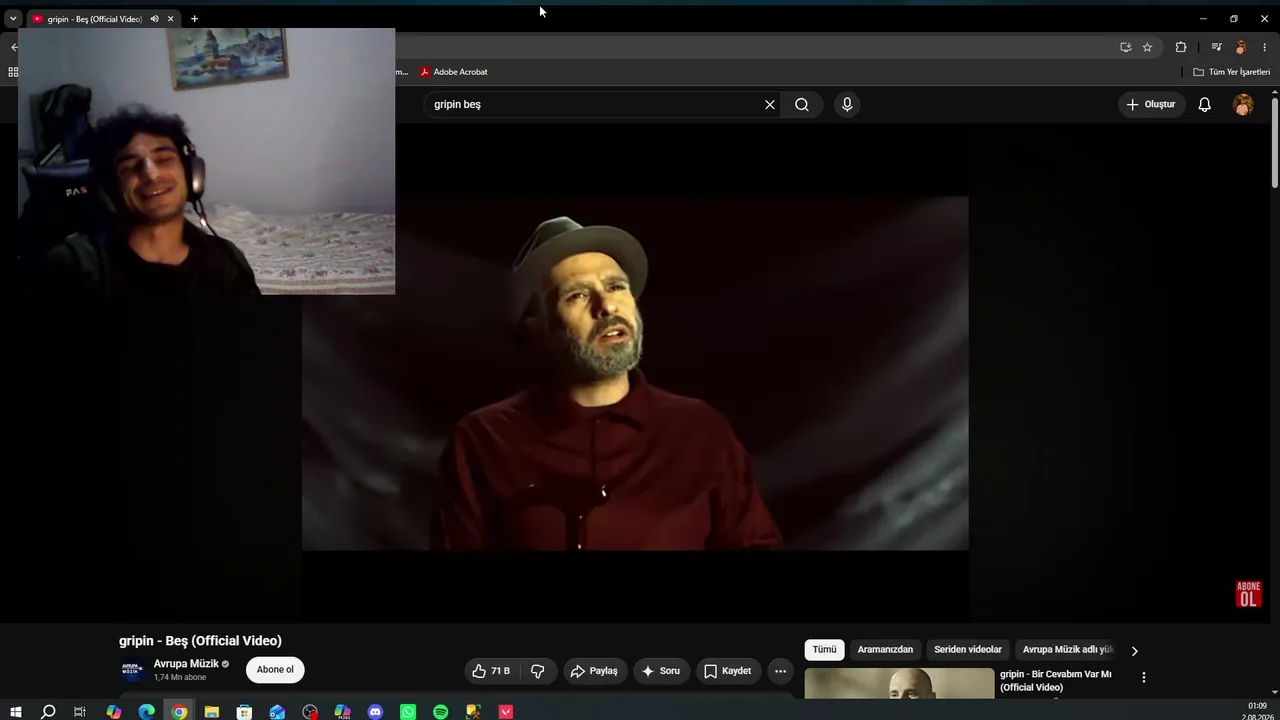Like the video with thumbs up
The image size is (1280, 720).
pos(492,671)
